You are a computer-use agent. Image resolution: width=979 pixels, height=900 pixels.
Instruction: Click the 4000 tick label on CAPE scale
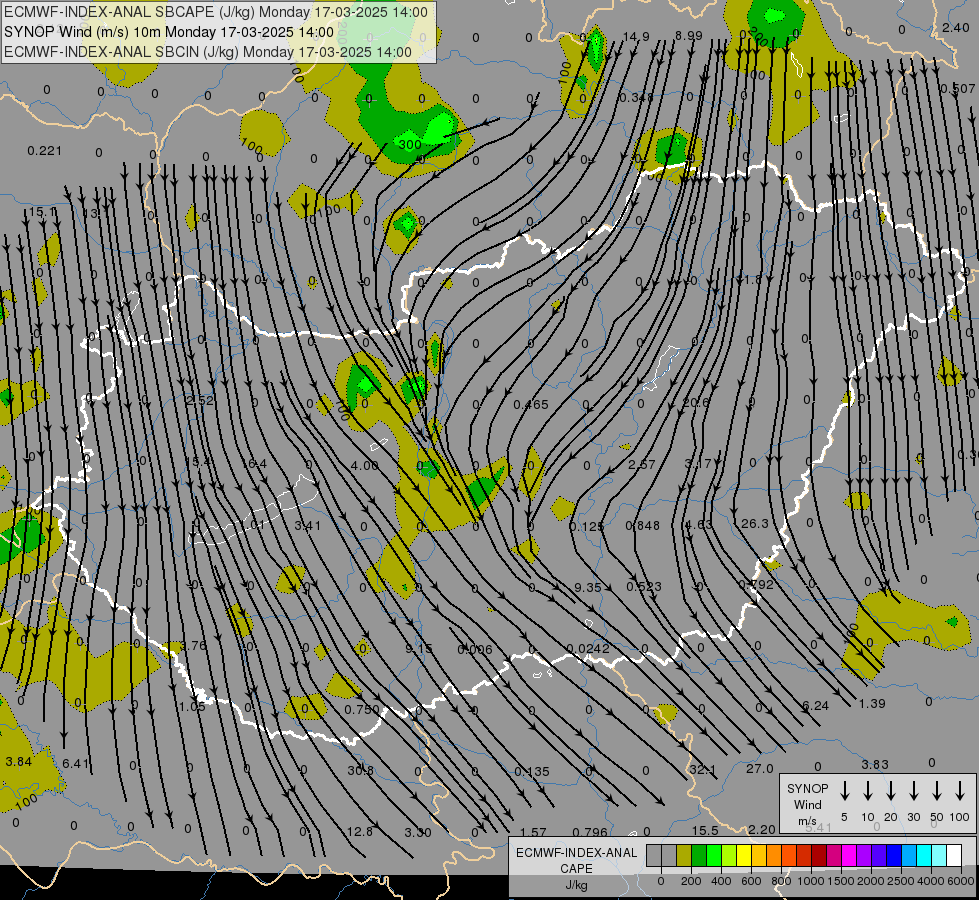(931, 881)
